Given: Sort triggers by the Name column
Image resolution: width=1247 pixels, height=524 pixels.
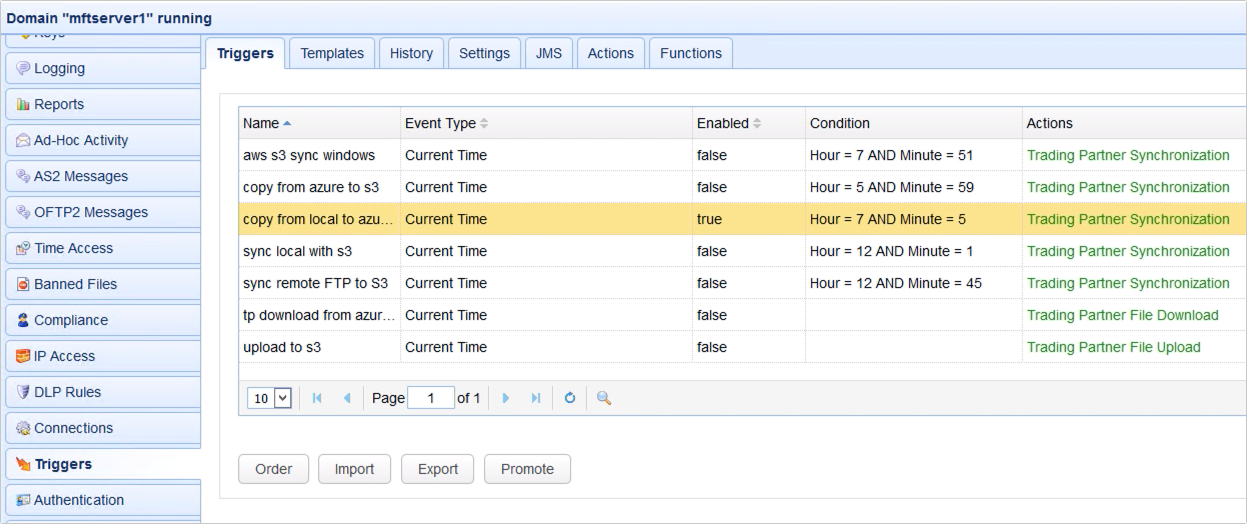Looking at the screenshot, I should (x=262, y=123).
